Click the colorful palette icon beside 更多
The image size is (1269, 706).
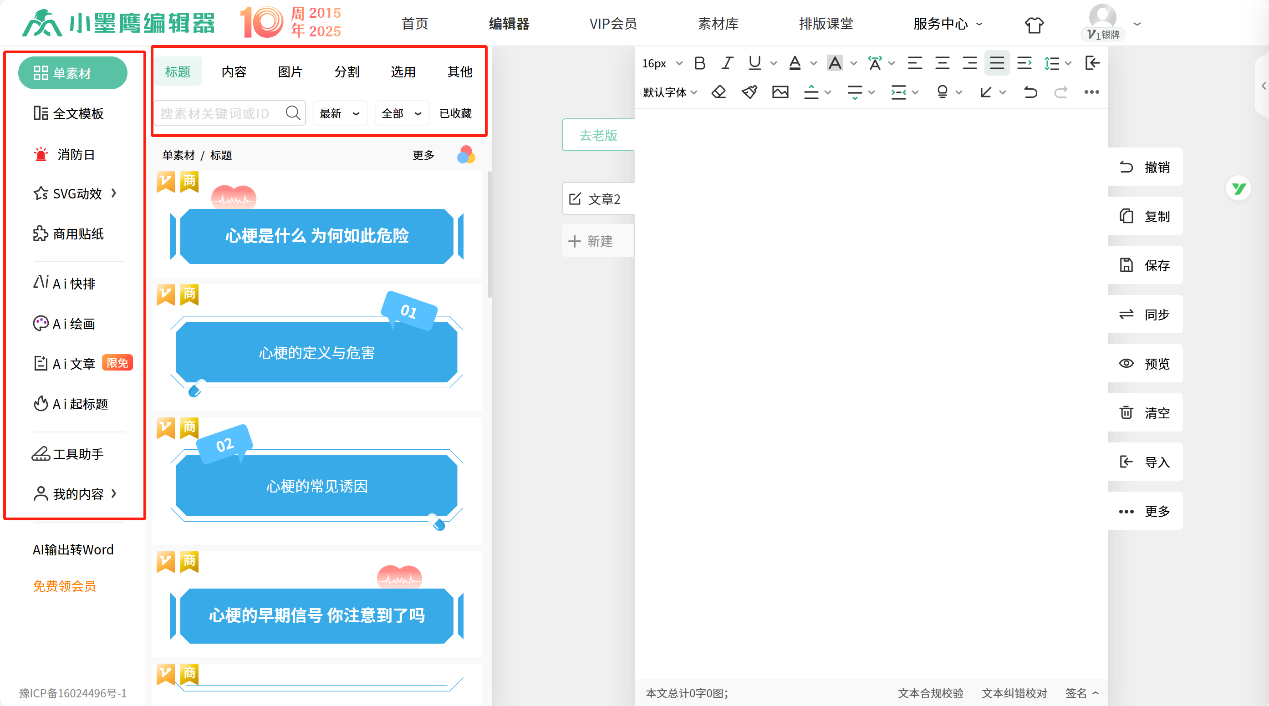click(x=466, y=155)
